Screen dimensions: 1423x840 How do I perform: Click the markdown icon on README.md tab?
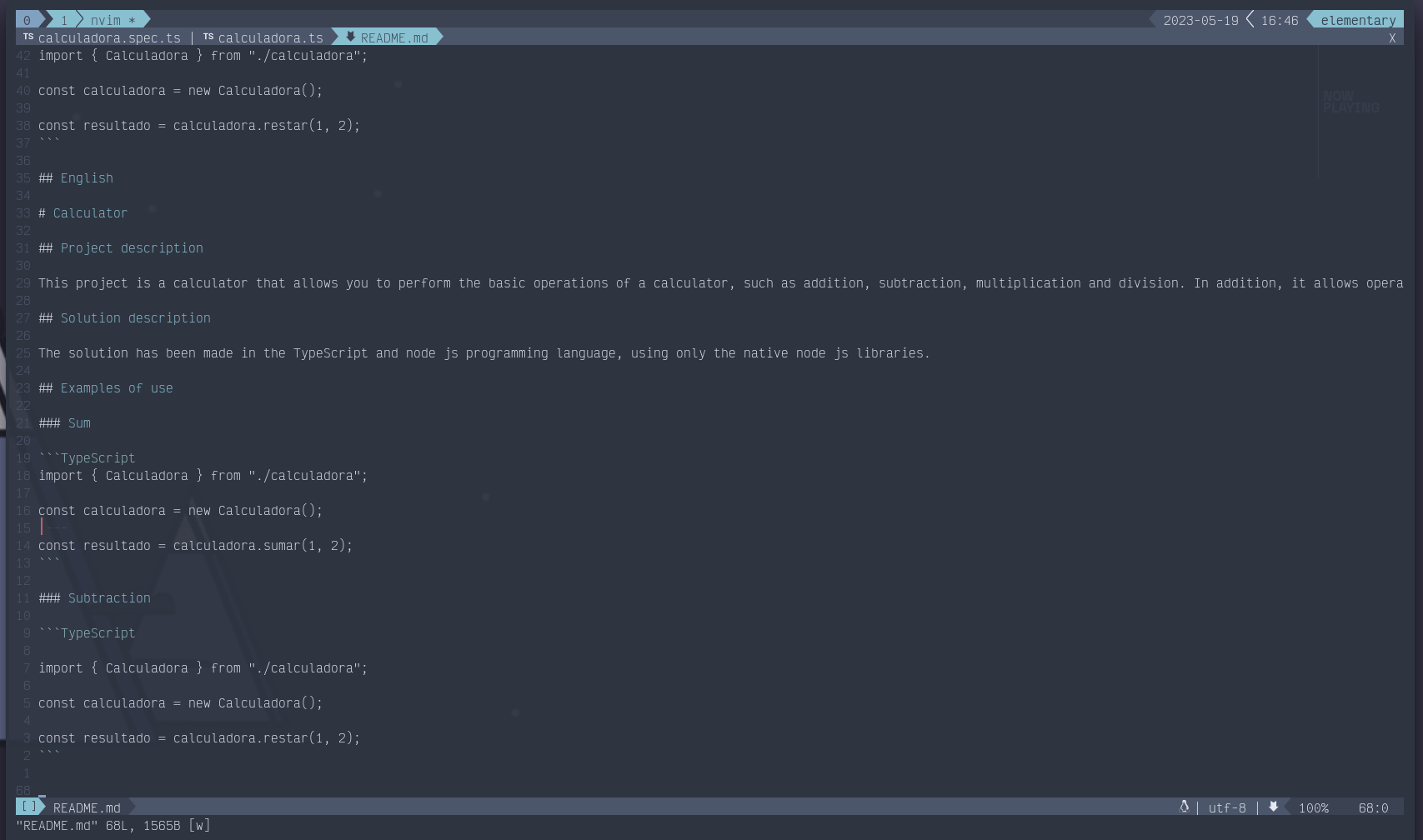[x=351, y=37]
